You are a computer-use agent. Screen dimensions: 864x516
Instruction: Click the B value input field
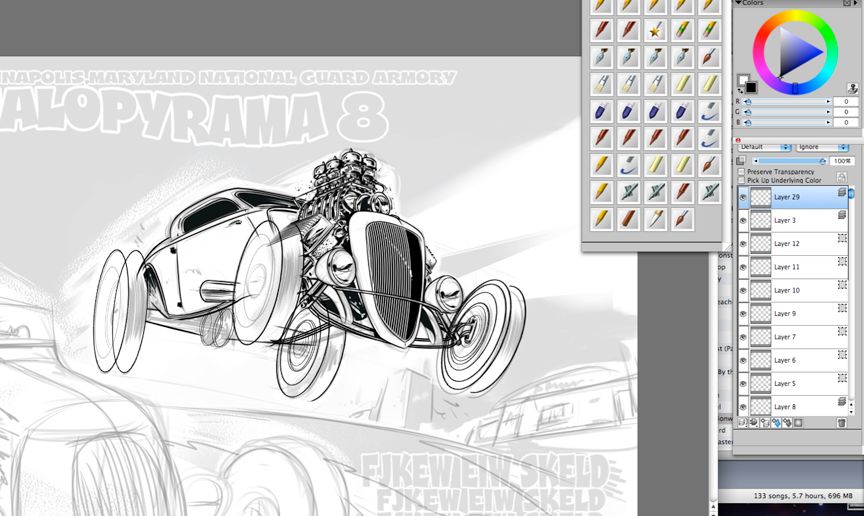[845, 122]
